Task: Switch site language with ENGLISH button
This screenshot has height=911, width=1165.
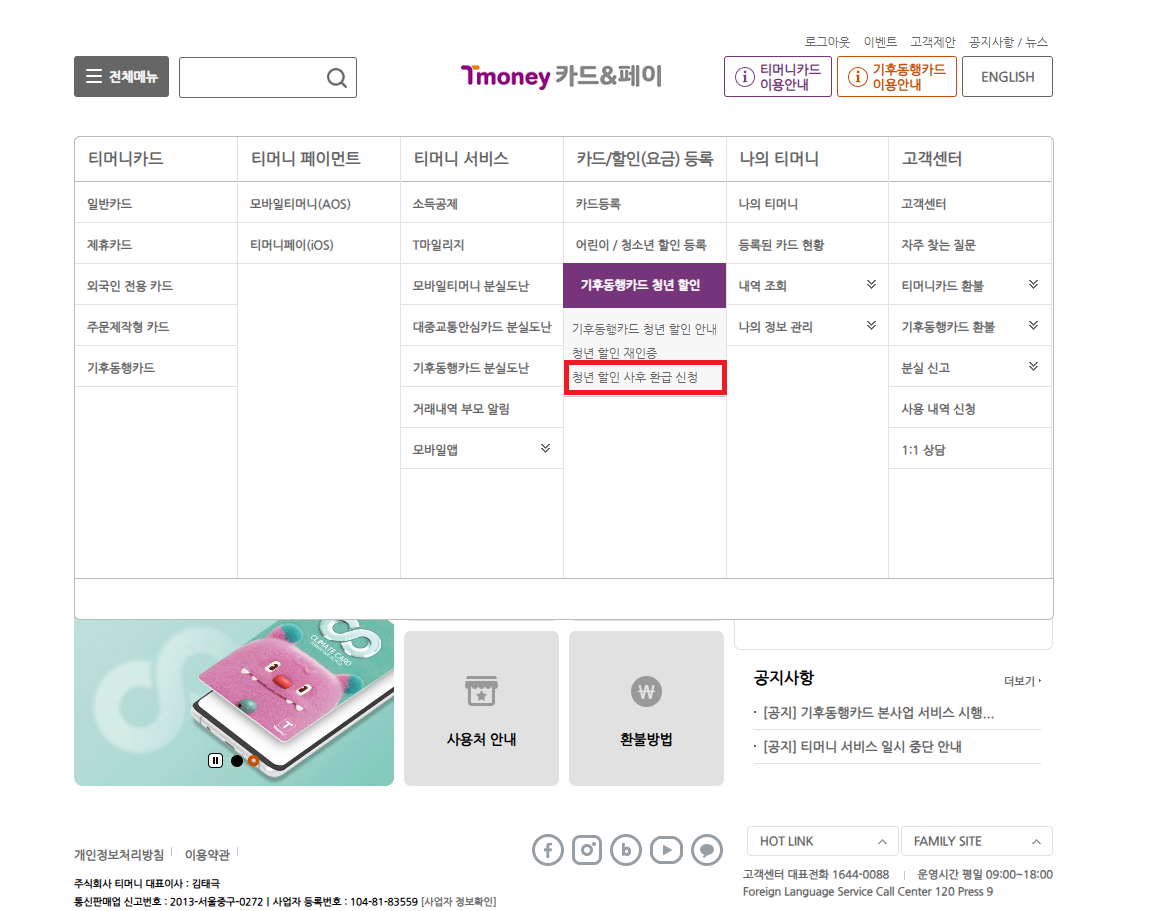Action: [x=1007, y=76]
